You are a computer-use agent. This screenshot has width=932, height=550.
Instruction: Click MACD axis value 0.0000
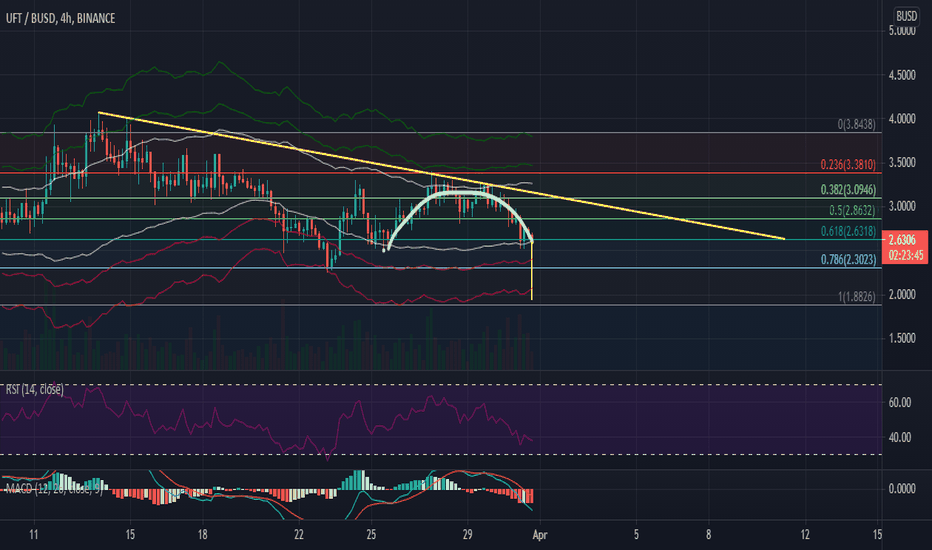[902, 489]
